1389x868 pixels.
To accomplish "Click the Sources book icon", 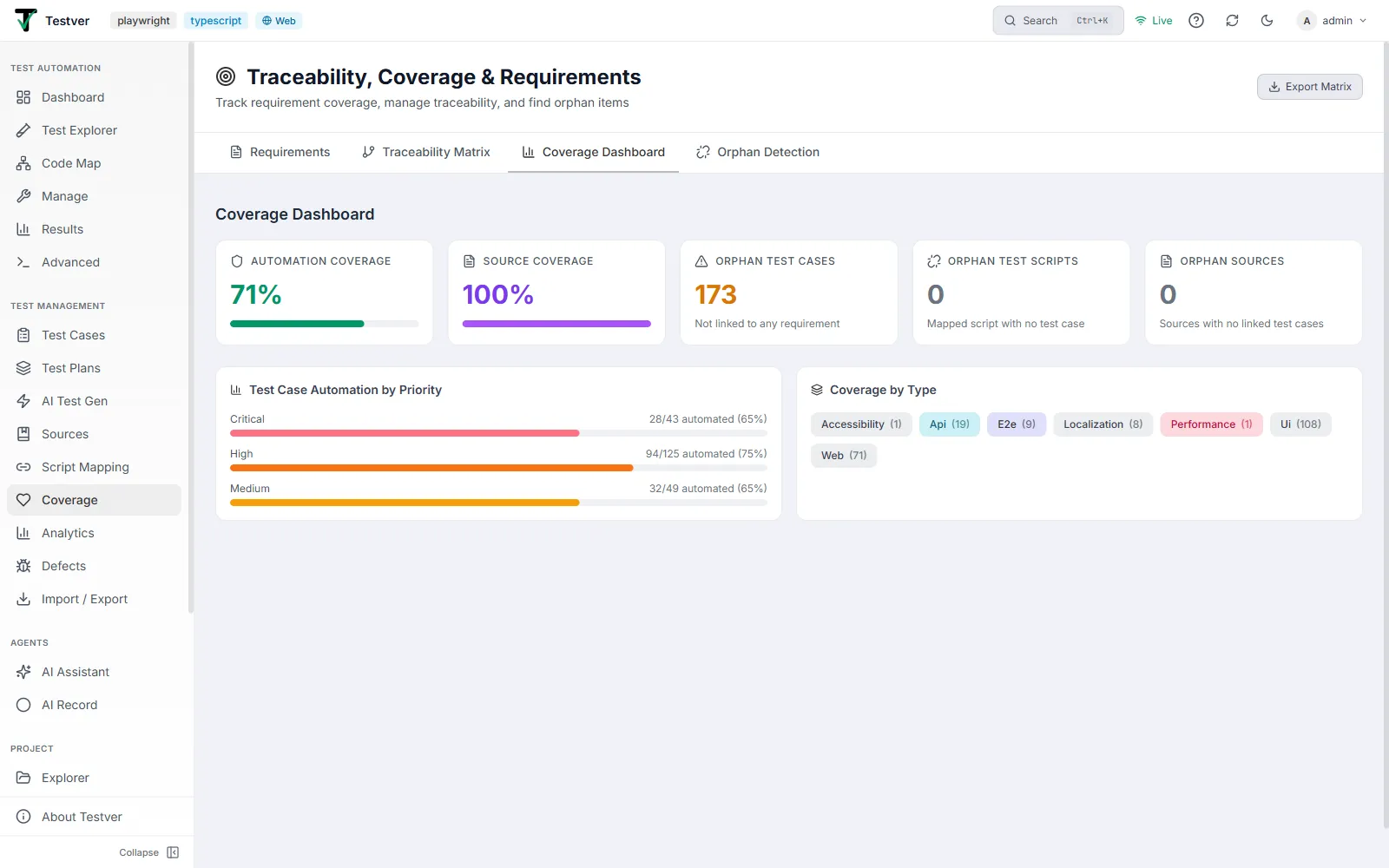I will [x=23, y=434].
